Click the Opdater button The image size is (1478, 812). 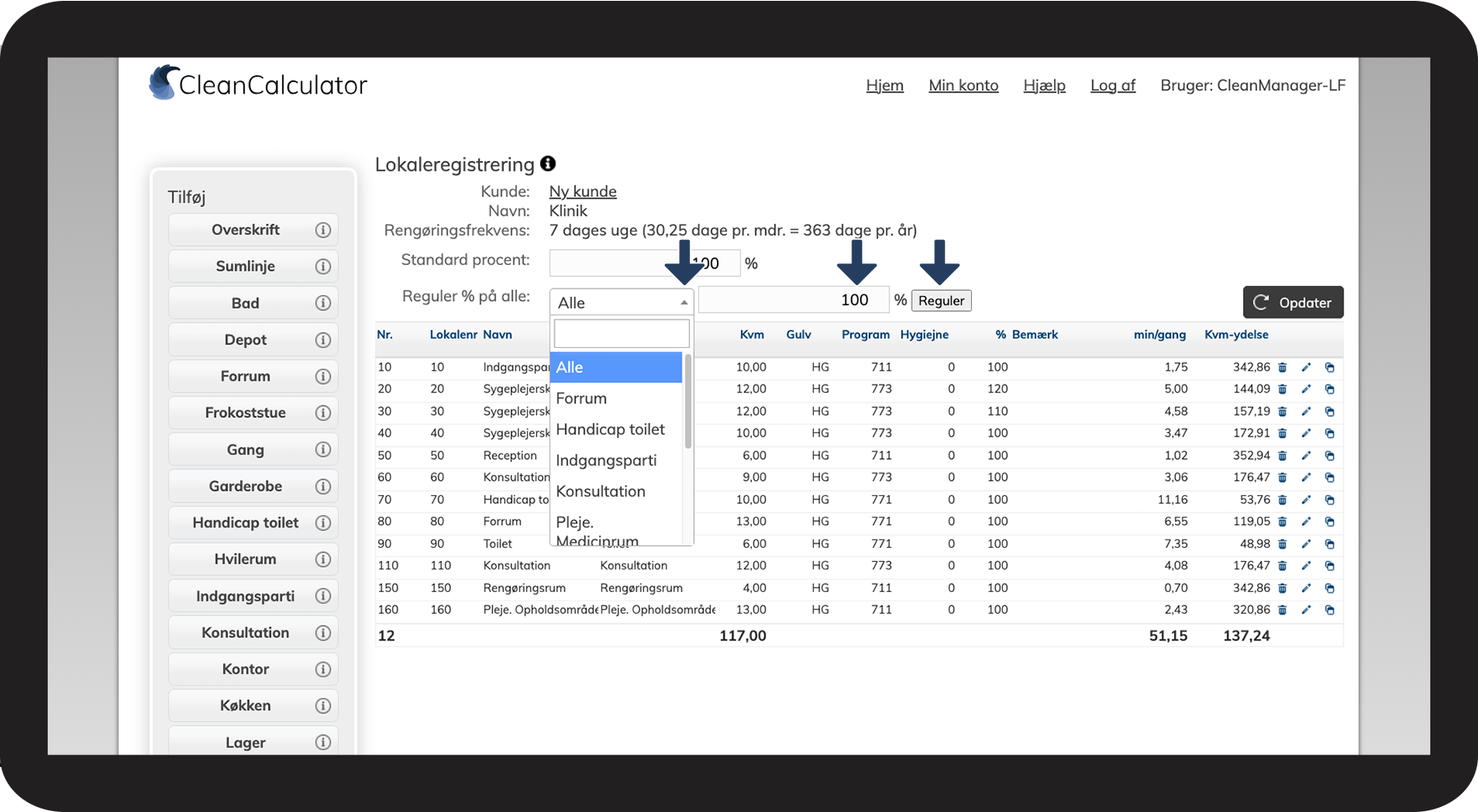click(x=1292, y=303)
